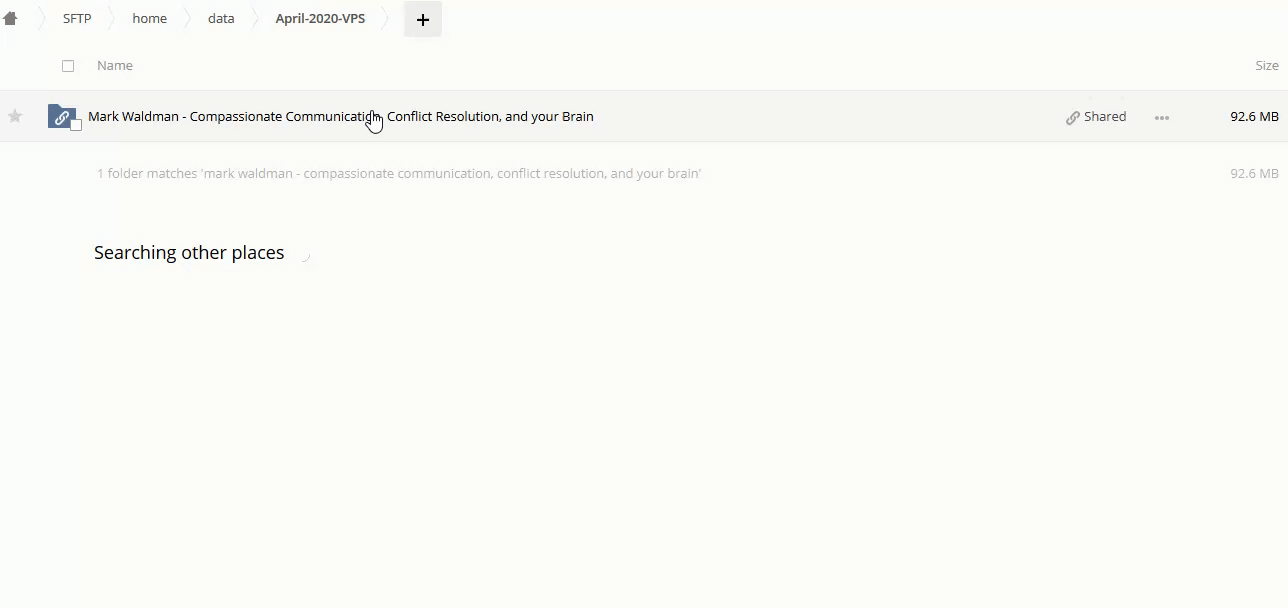Image resolution: width=1288 pixels, height=608 pixels.
Task: Click the '1 folder matches' summary text
Action: click(x=398, y=174)
